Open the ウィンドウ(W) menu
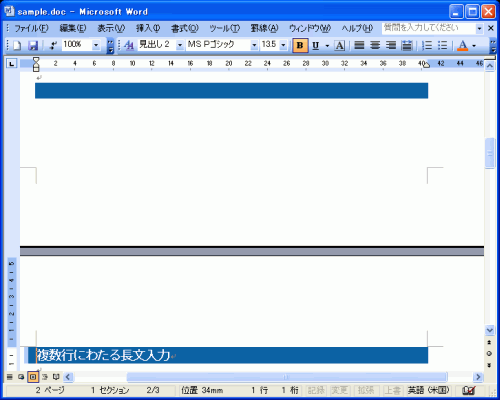 click(x=310, y=29)
